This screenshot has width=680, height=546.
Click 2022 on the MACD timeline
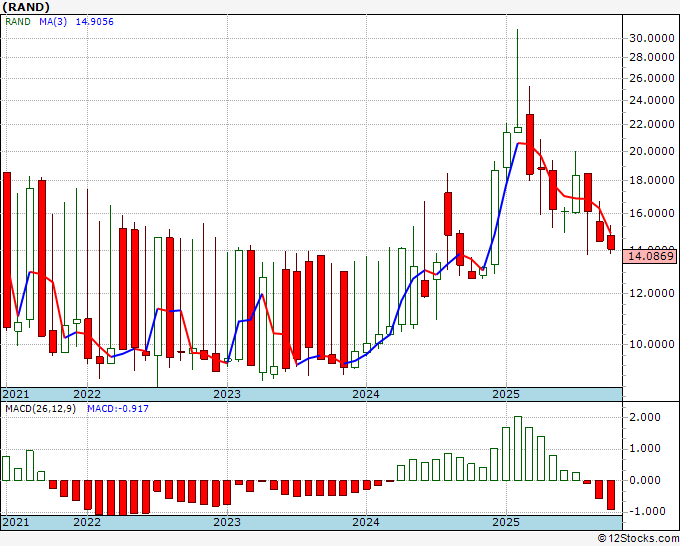pyautogui.click(x=87, y=522)
